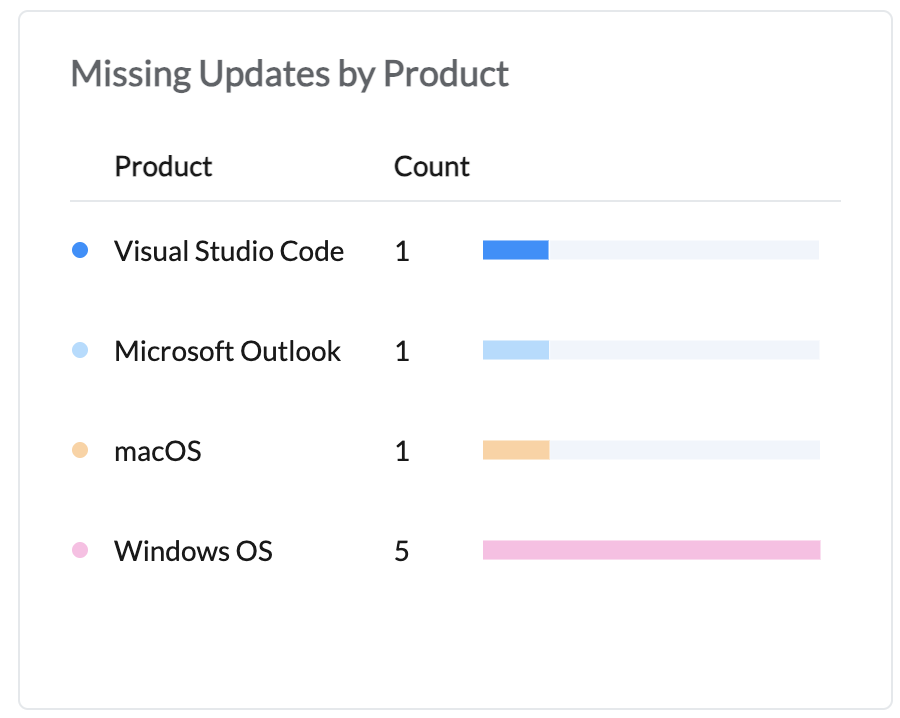Screen dimensions: 900x718
Task: Click the Count column header
Action: pos(432,166)
